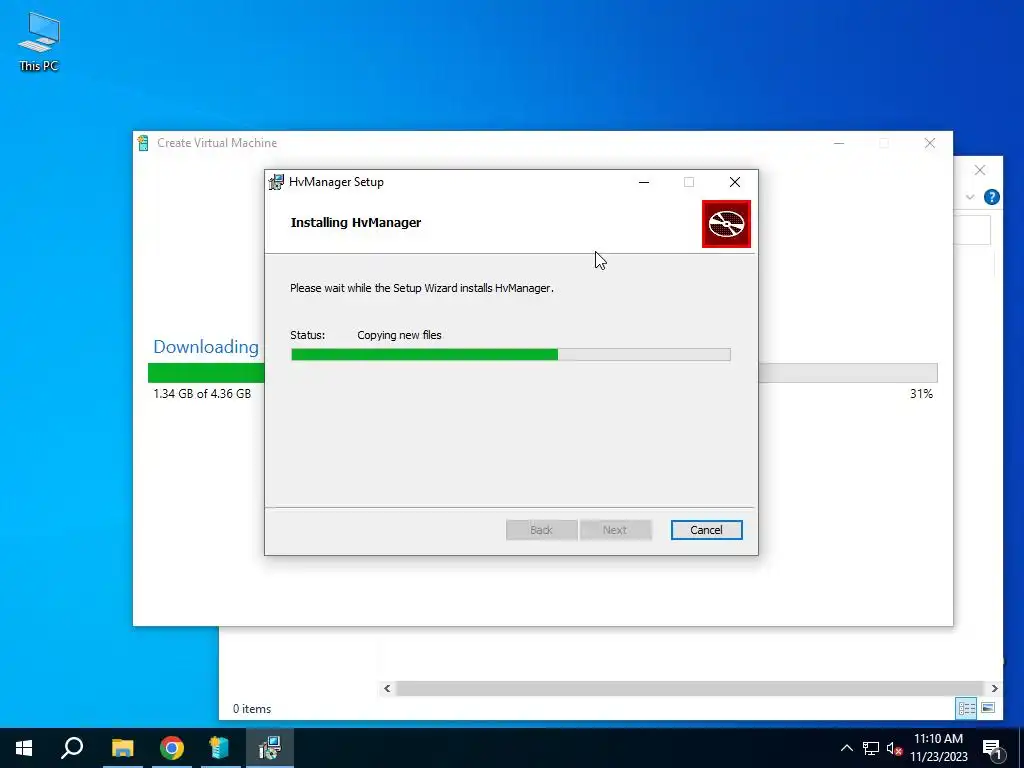This screenshot has width=1024, height=768.
Task: Minimize the Create Virtual Machine window
Action: (x=839, y=143)
